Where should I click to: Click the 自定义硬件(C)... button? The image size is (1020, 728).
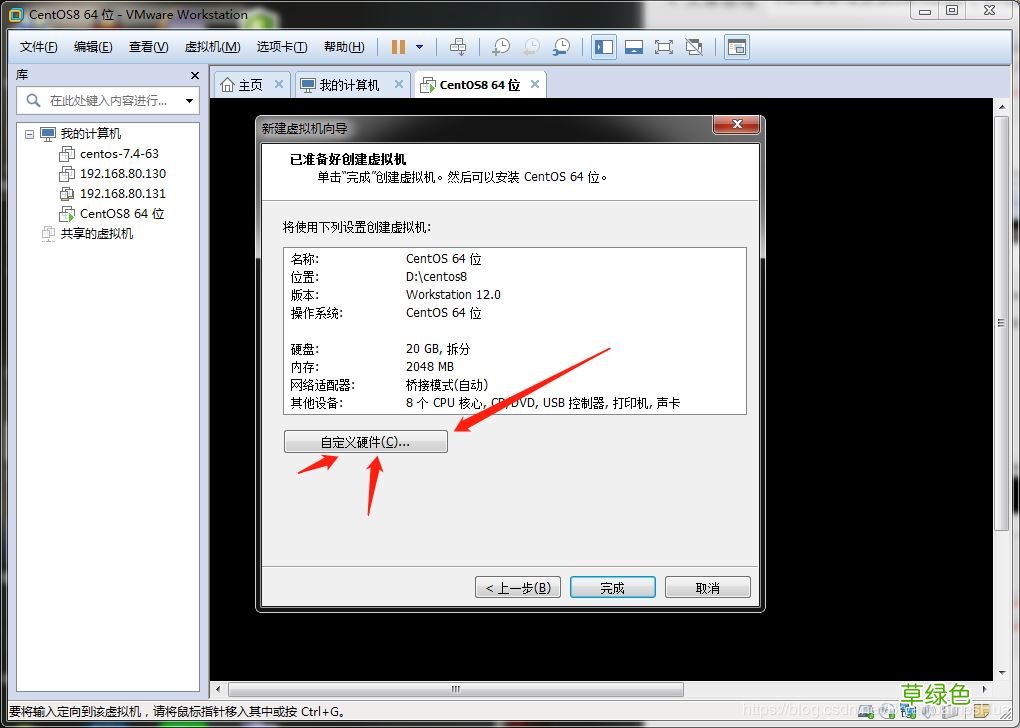366,442
